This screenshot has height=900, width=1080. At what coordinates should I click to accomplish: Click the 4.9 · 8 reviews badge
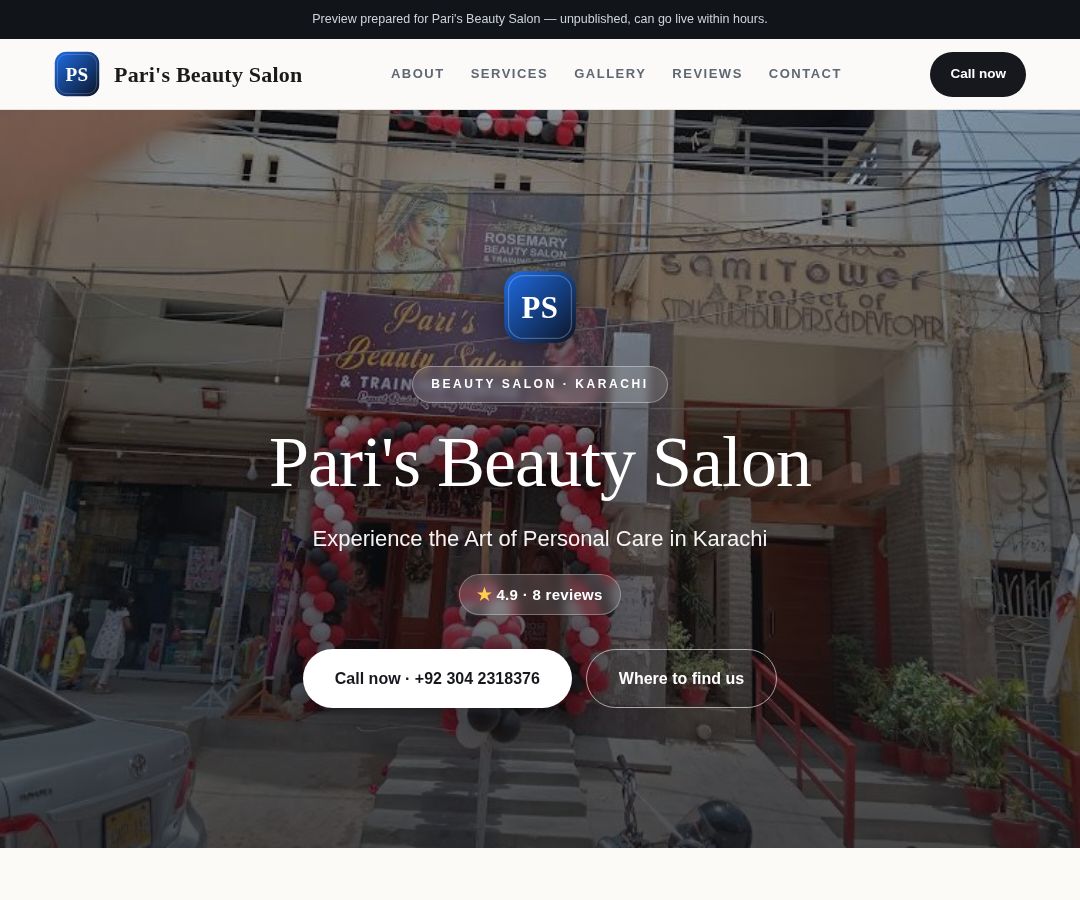click(x=539, y=594)
